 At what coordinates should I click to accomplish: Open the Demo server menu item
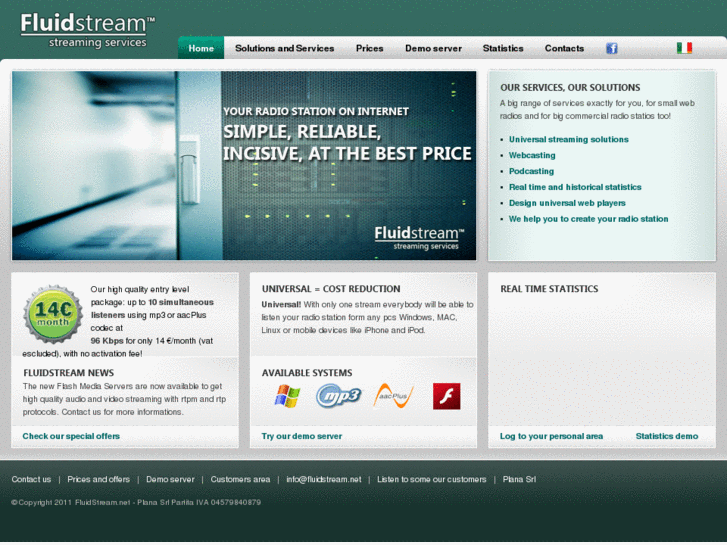point(434,48)
